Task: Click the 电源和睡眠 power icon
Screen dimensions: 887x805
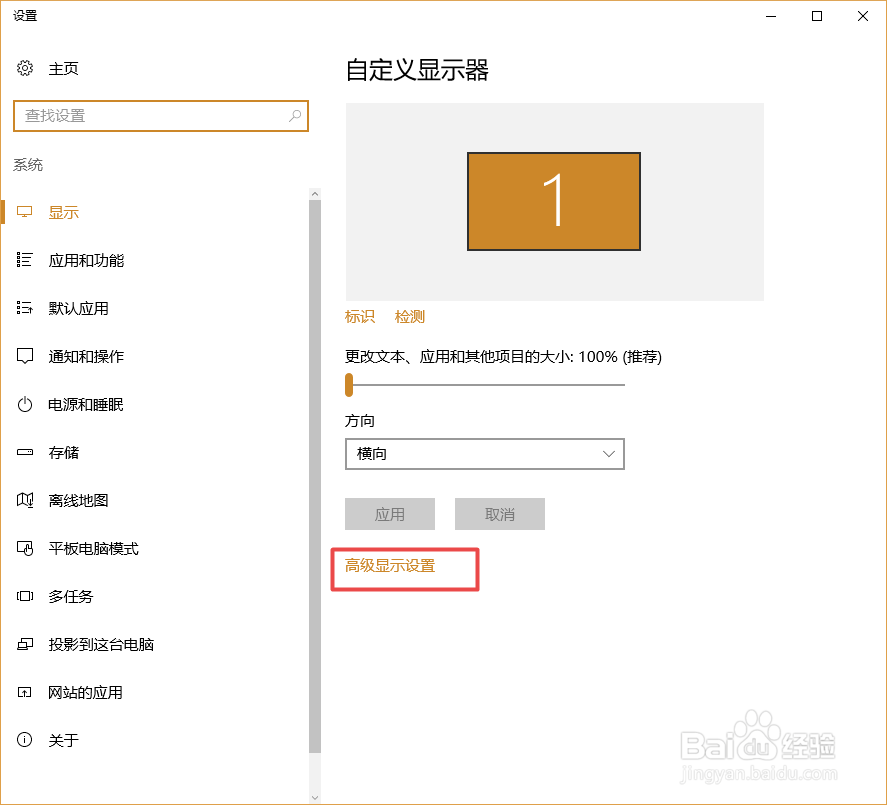Action: [25, 404]
